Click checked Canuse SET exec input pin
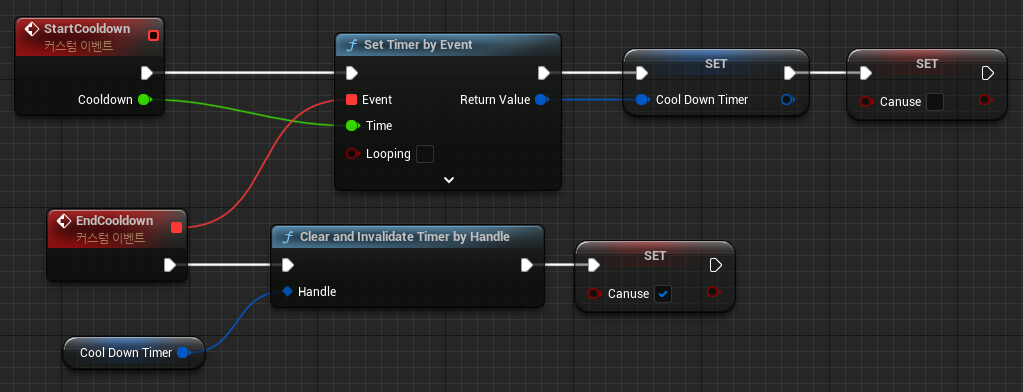1023x392 pixels. [594, 265]
